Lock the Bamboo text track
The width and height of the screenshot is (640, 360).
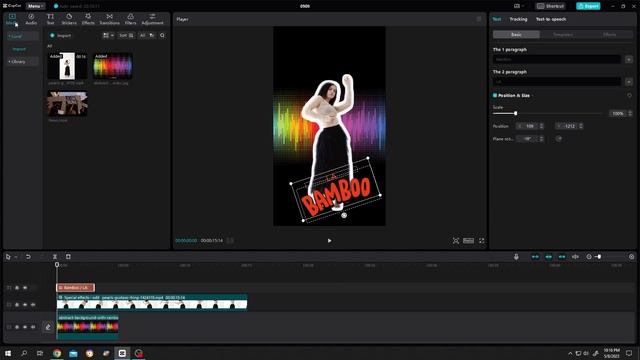tap(17, 288)
